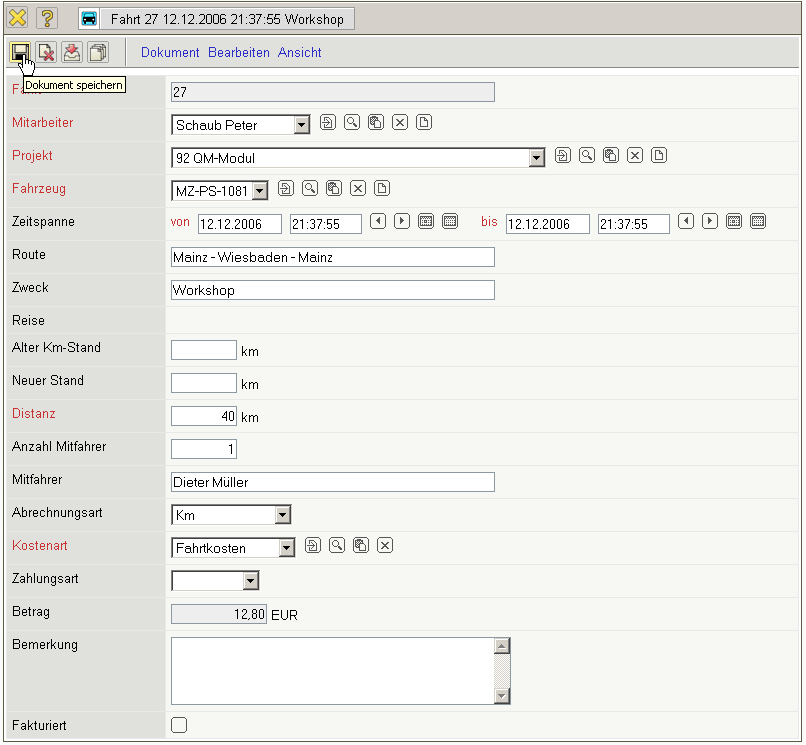Click the X clear icon beside Projekt

point(634,155)
